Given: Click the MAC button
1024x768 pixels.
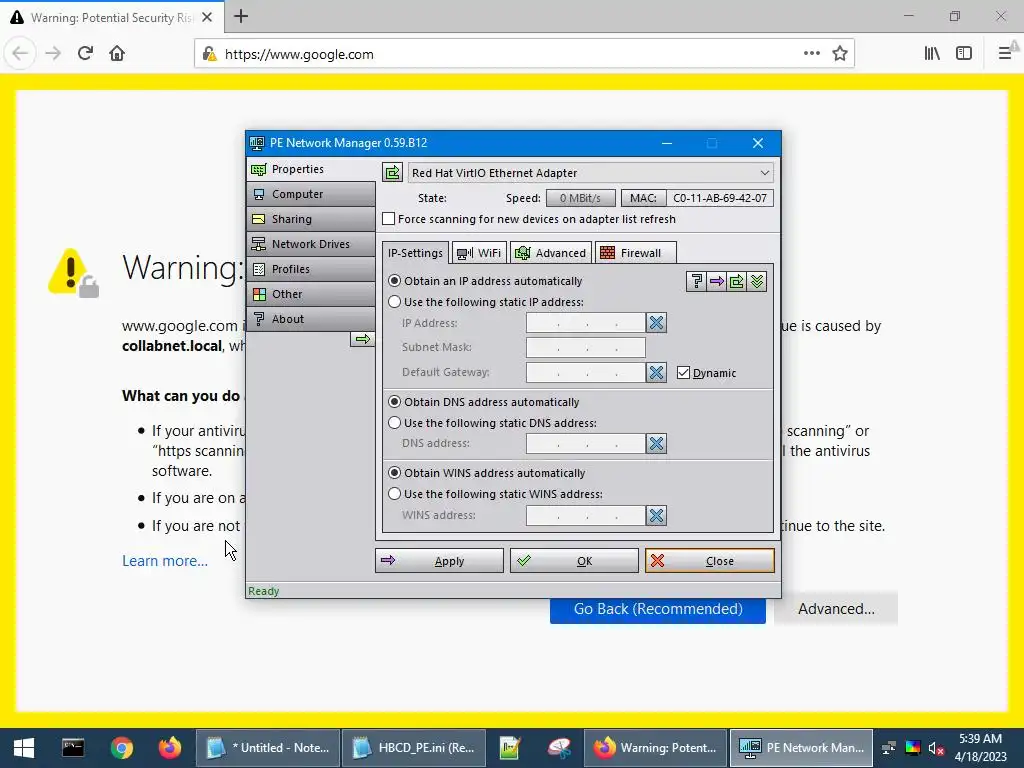Looking at the screenshot, I should point(643,198).
